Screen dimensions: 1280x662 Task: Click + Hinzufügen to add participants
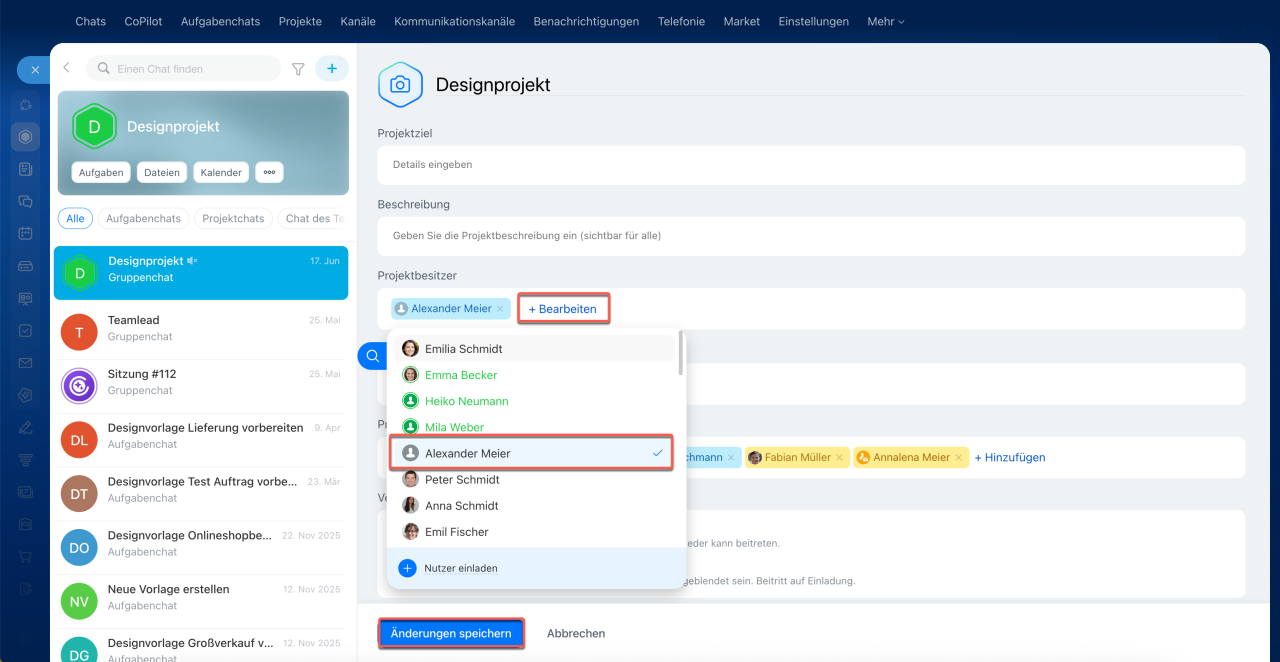[x=1010, y=458]
